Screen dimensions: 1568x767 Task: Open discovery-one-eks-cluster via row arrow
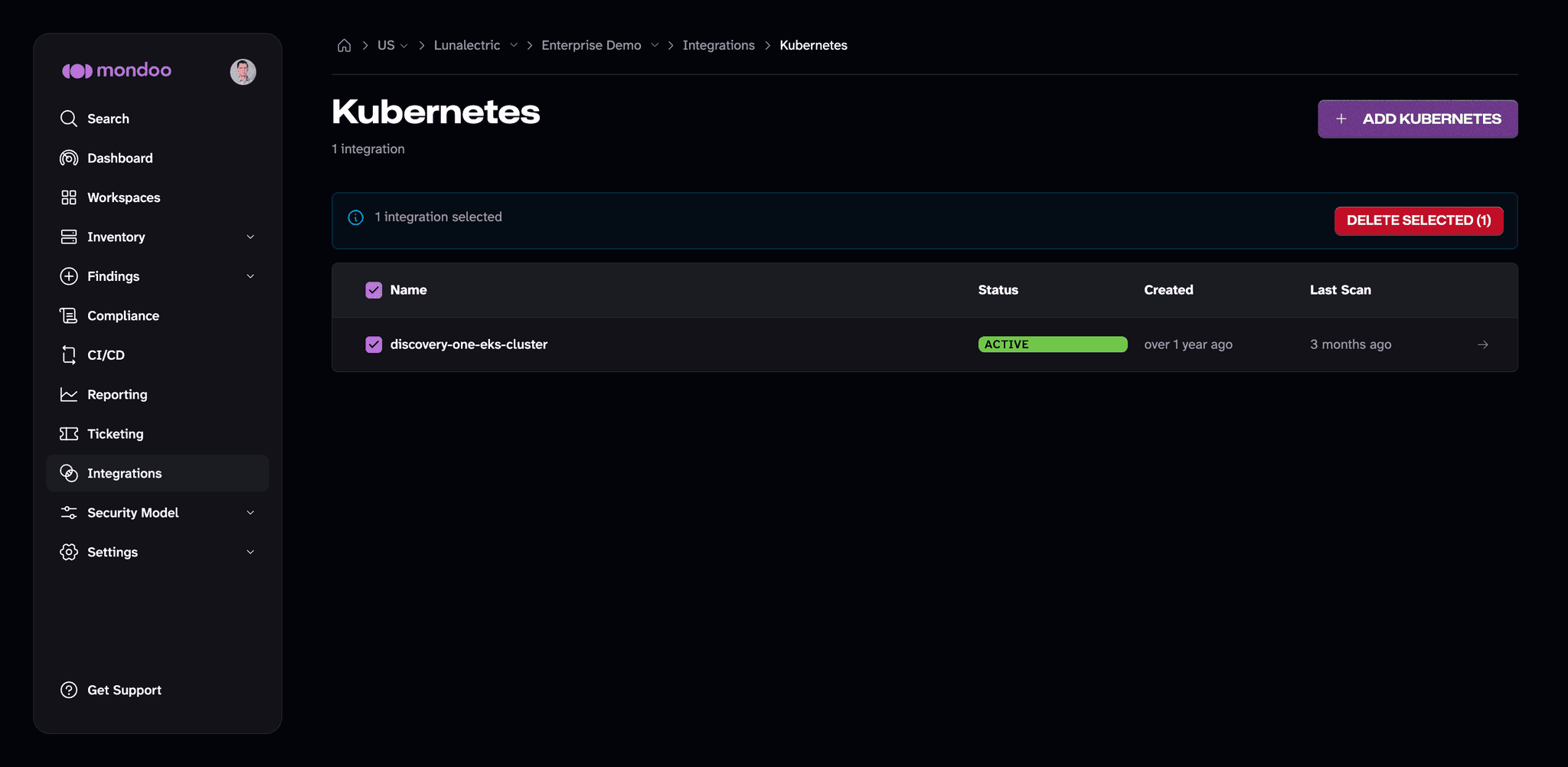(1483, 344)
